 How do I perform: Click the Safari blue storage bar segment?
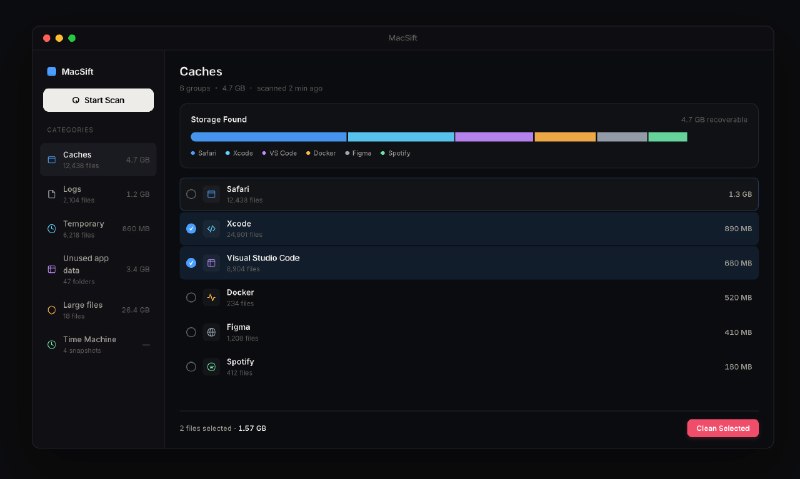point(268,137)
